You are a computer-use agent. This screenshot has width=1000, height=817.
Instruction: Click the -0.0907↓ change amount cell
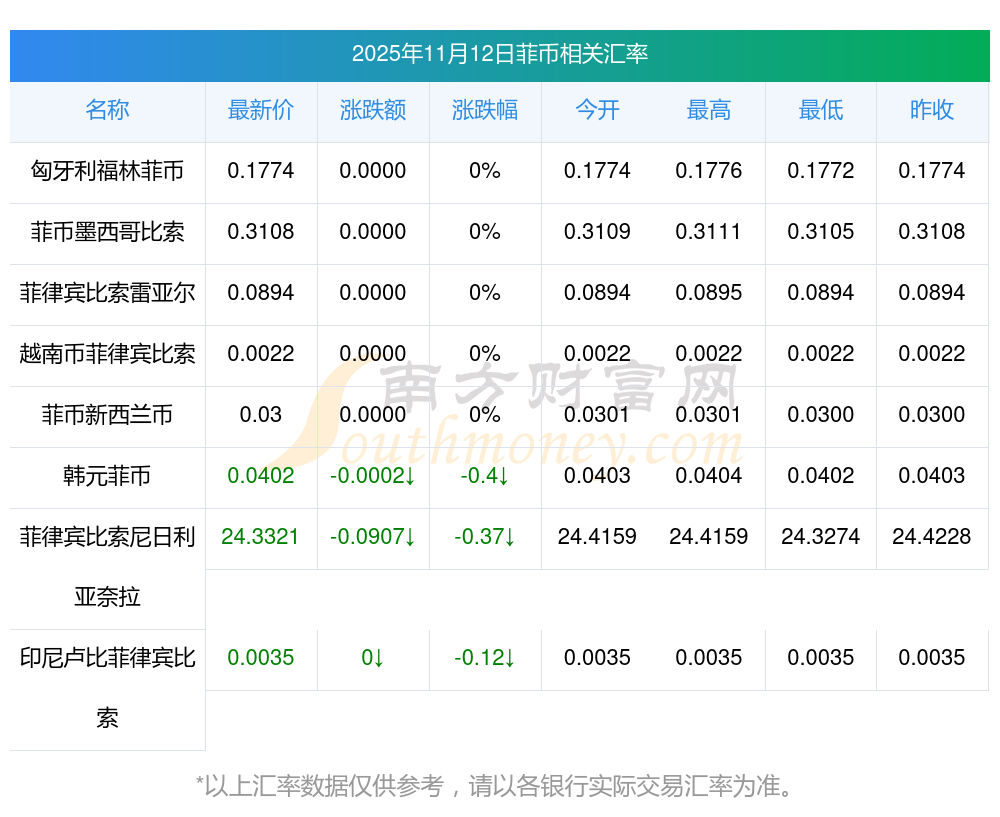pyautogui.click(x=373, y=537)
